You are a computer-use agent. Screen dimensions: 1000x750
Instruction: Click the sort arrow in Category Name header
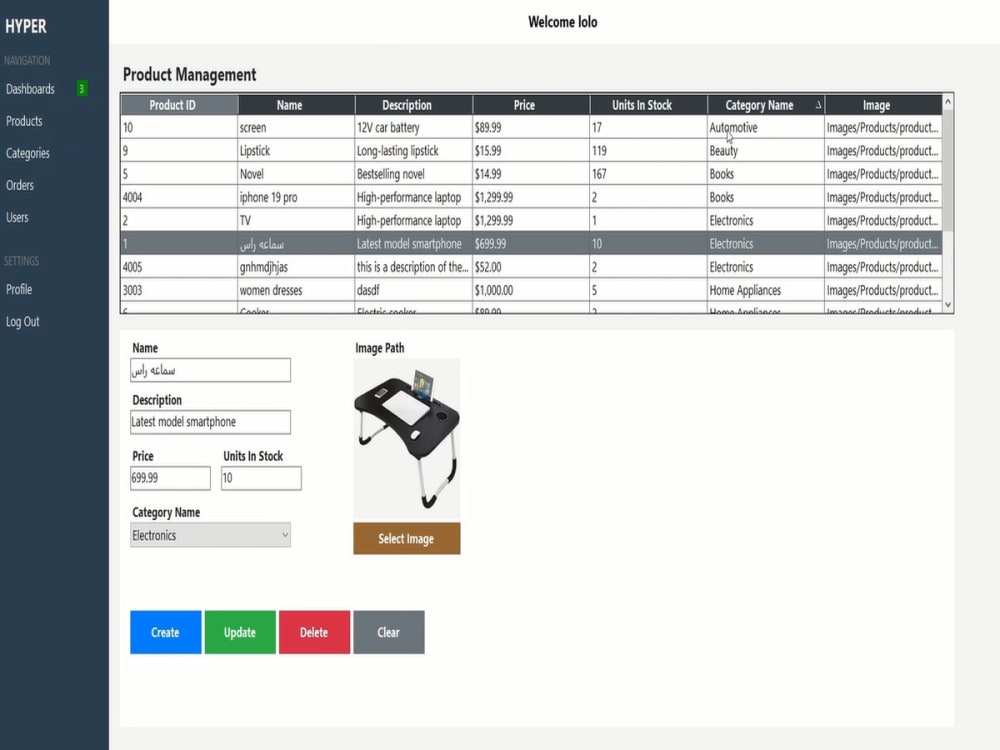(x=818, y=105)
